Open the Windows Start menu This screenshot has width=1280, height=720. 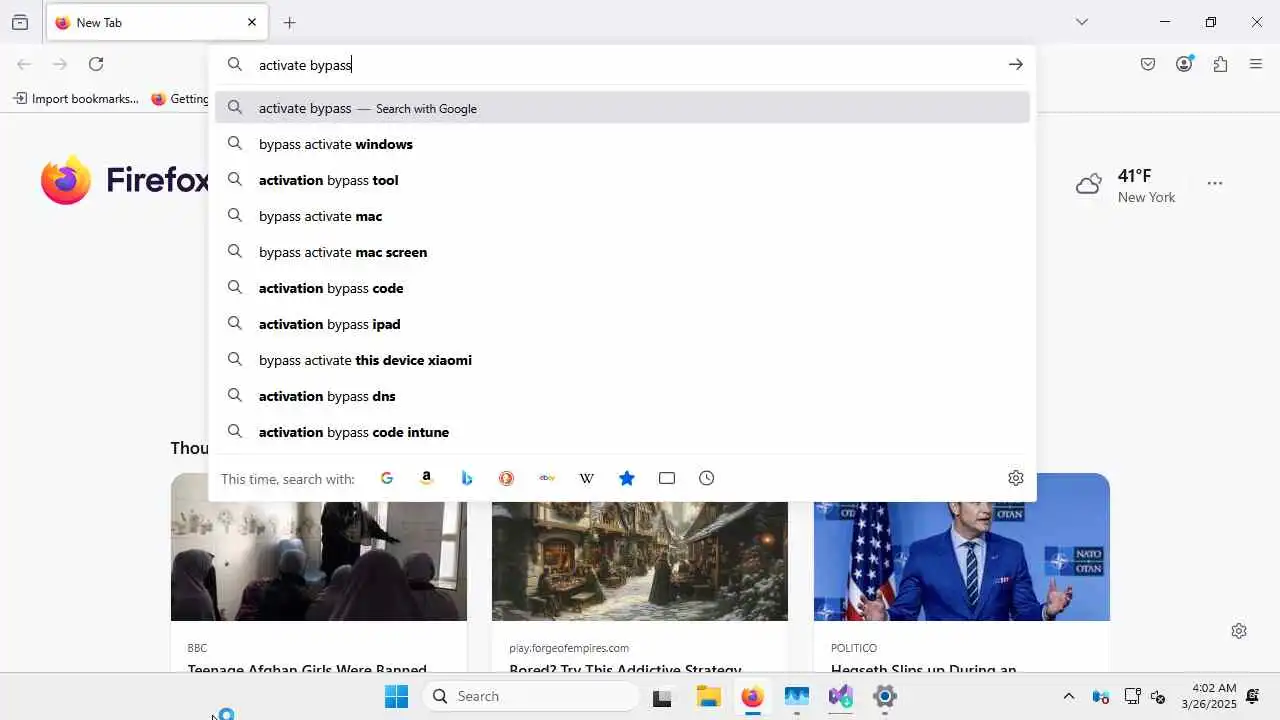click(397, 696)
